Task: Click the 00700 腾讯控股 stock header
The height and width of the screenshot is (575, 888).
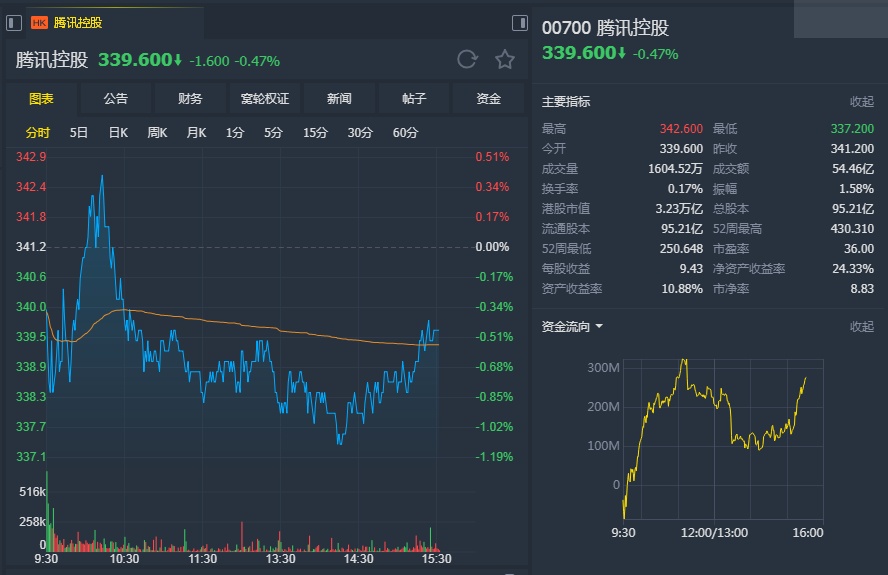Action: point(605,28)
